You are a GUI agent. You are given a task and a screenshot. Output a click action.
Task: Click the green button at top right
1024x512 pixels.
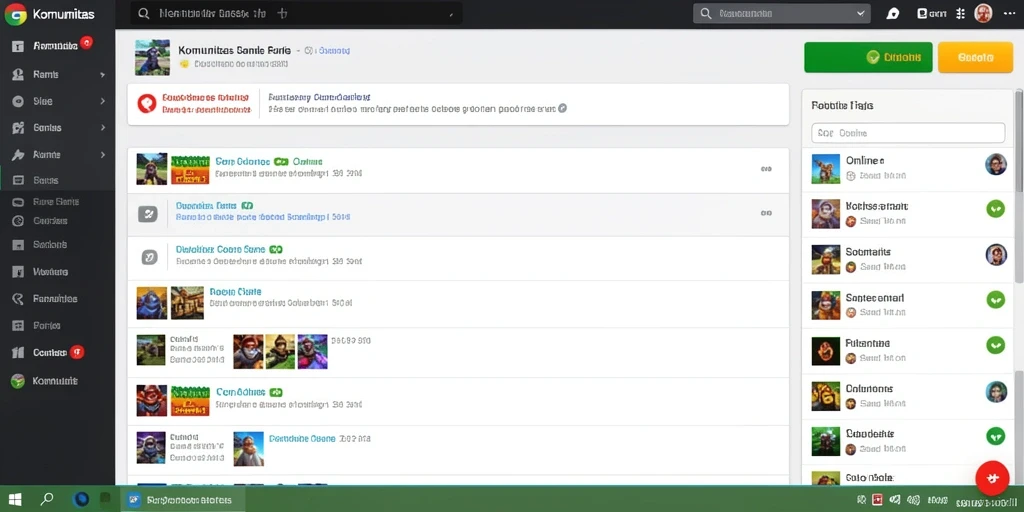[x=868, y=57]
